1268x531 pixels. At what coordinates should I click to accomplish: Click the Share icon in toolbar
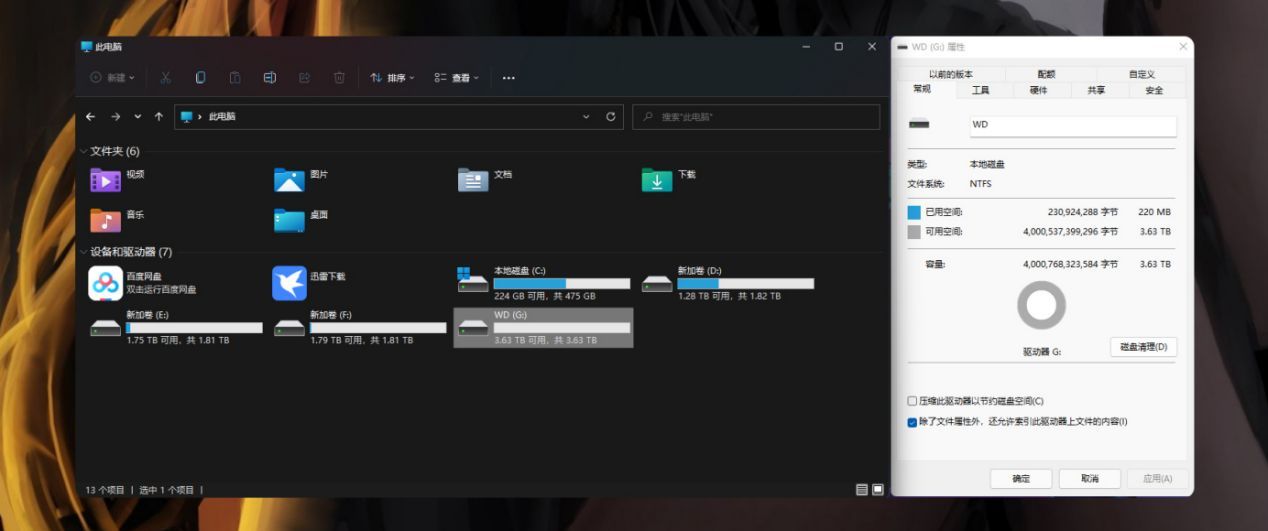click(x=304, y=78)
